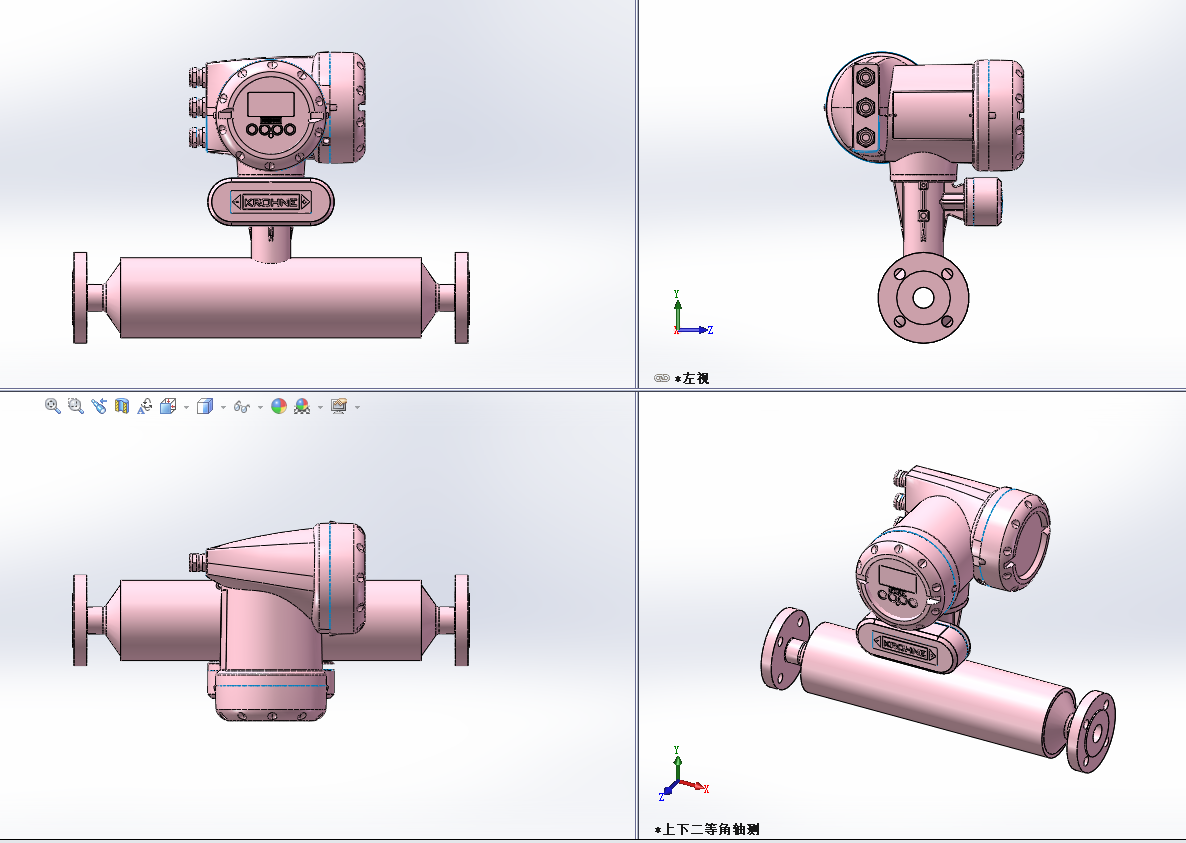This screenshot has height=843, width=1186.
Task: Open the View Settings dropdown arrow
Action: (x=357, y=408)
